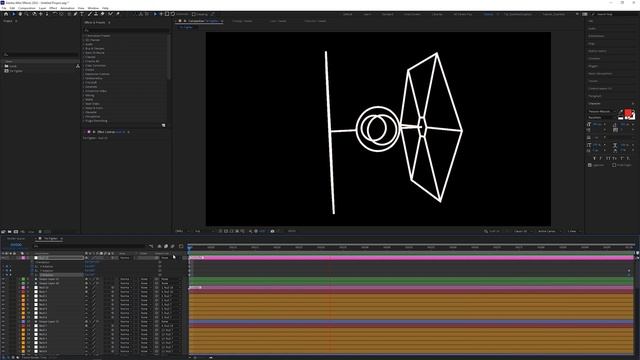Click the pink label color of top layer
Viewport: 640px width, 360px height.
tap(23, 258)
